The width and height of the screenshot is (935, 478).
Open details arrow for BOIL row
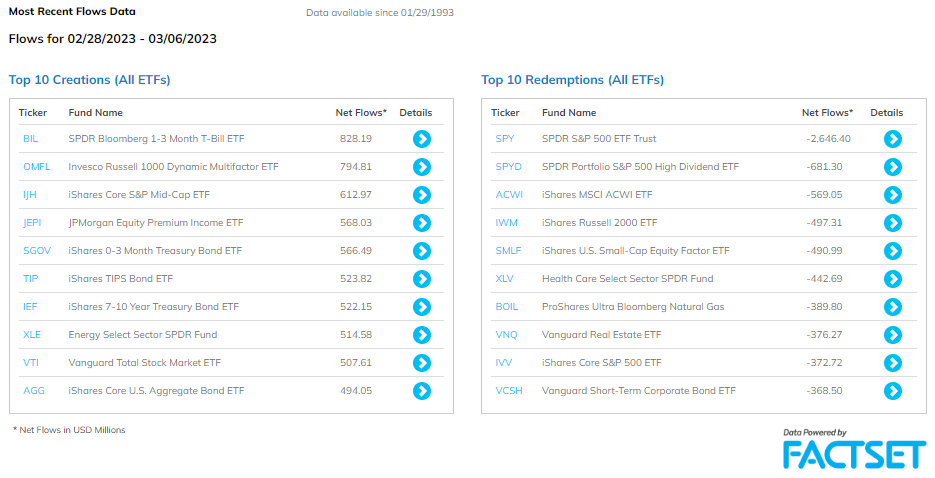tap(893, 307)
